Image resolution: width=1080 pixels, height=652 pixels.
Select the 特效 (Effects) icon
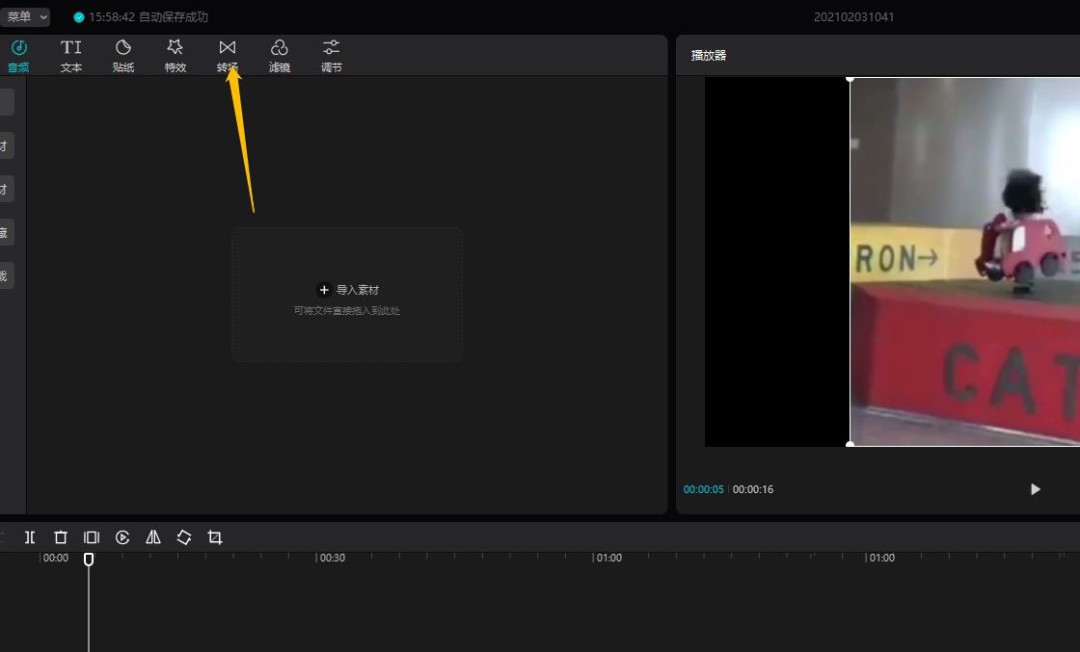pos(175,55)
